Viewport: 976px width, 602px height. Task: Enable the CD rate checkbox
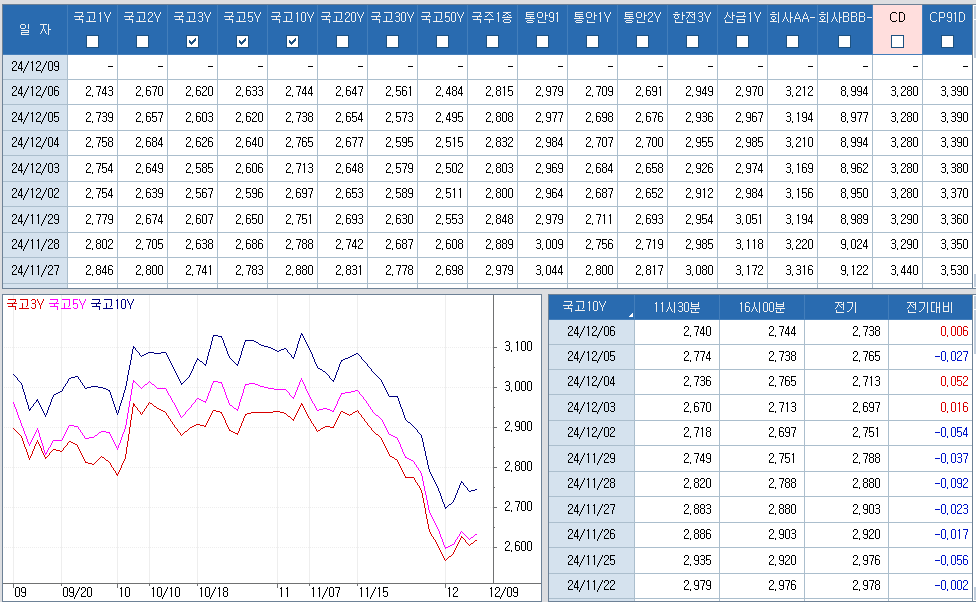click(897, 41)
